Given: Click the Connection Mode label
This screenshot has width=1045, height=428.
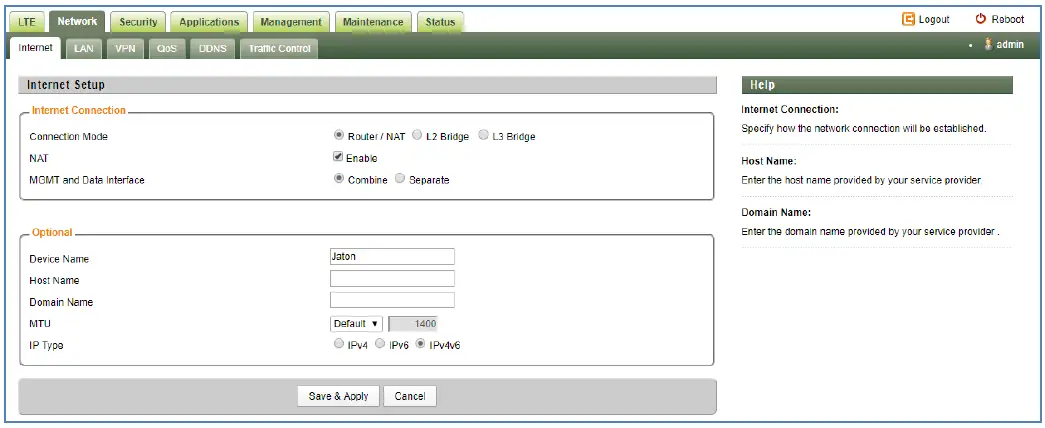Looking at the screenshot, I should (69, 137).
